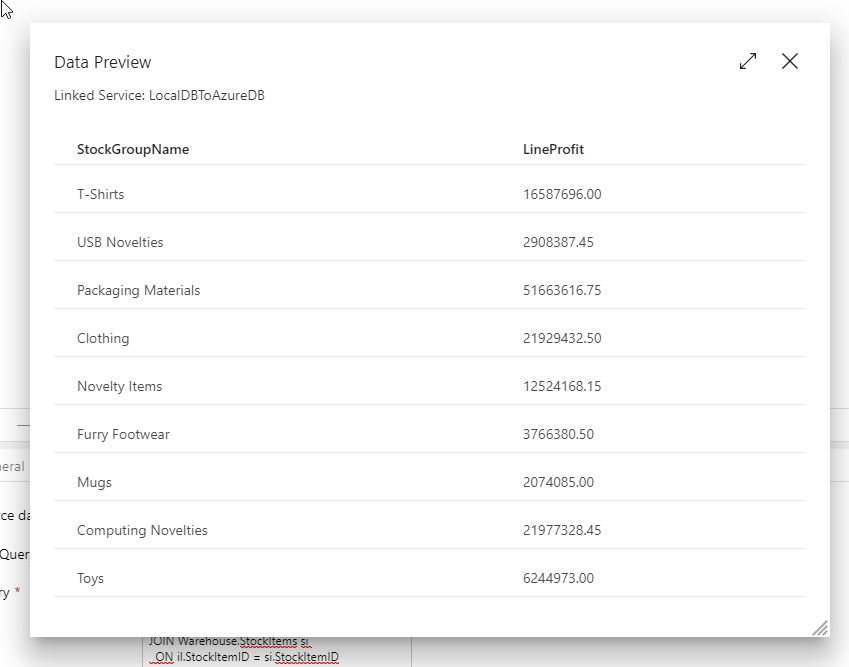
Task: Click the Toys cell
Action: point(90,578)
